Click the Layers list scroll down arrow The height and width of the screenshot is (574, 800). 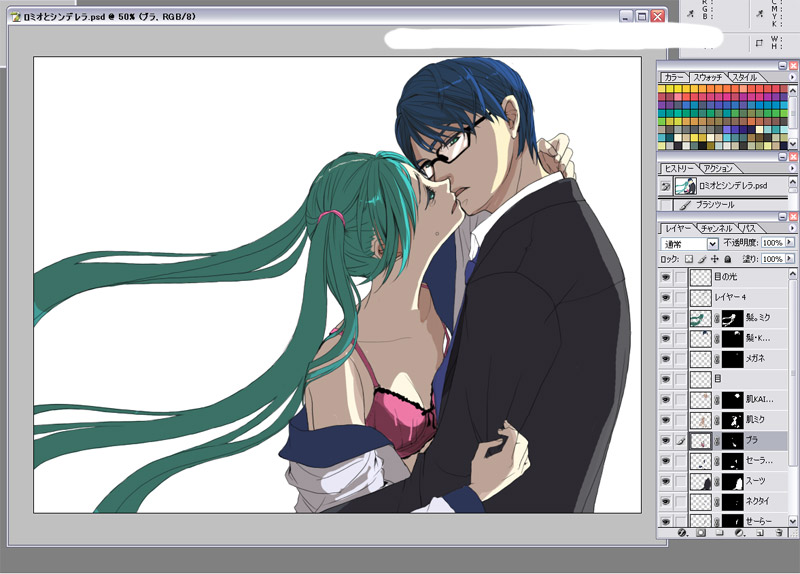tap(793, 521)
